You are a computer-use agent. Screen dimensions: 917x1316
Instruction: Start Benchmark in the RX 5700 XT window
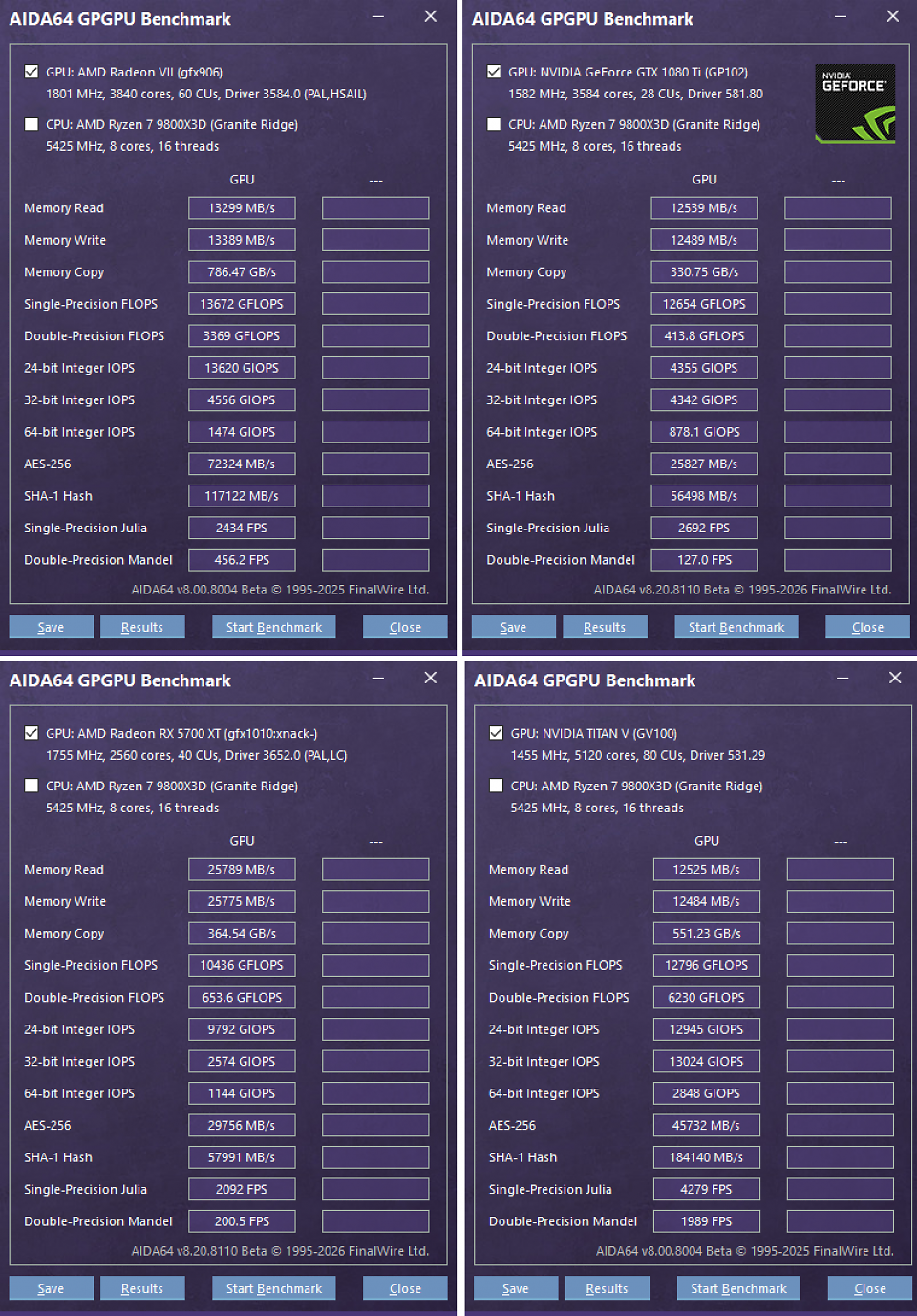pos(274,1288)
